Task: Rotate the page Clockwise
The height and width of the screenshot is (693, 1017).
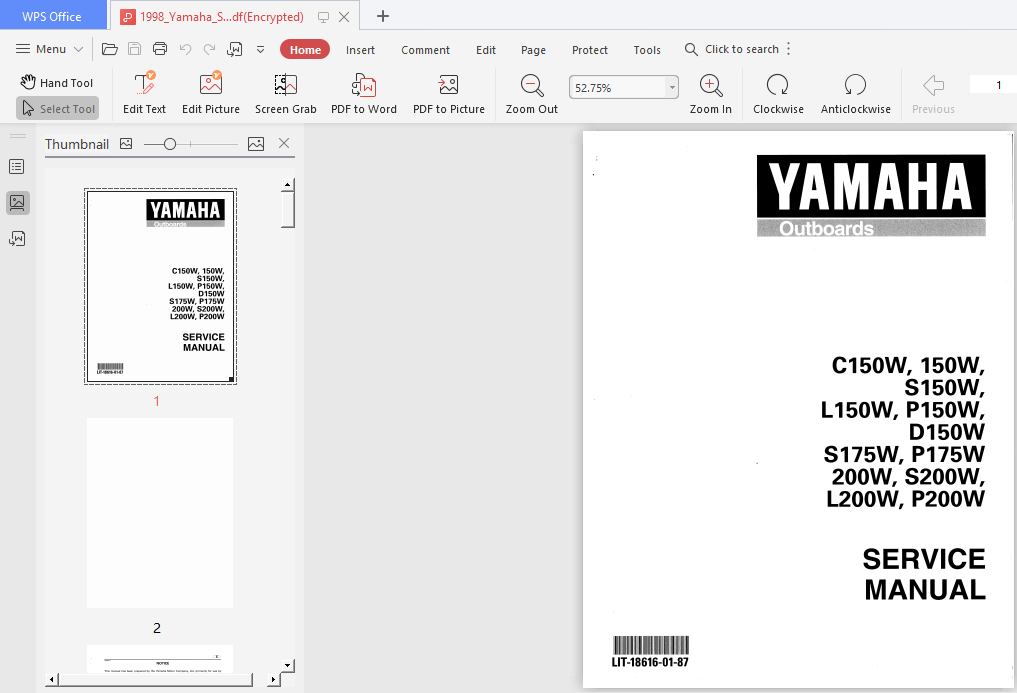Action: 778,93
